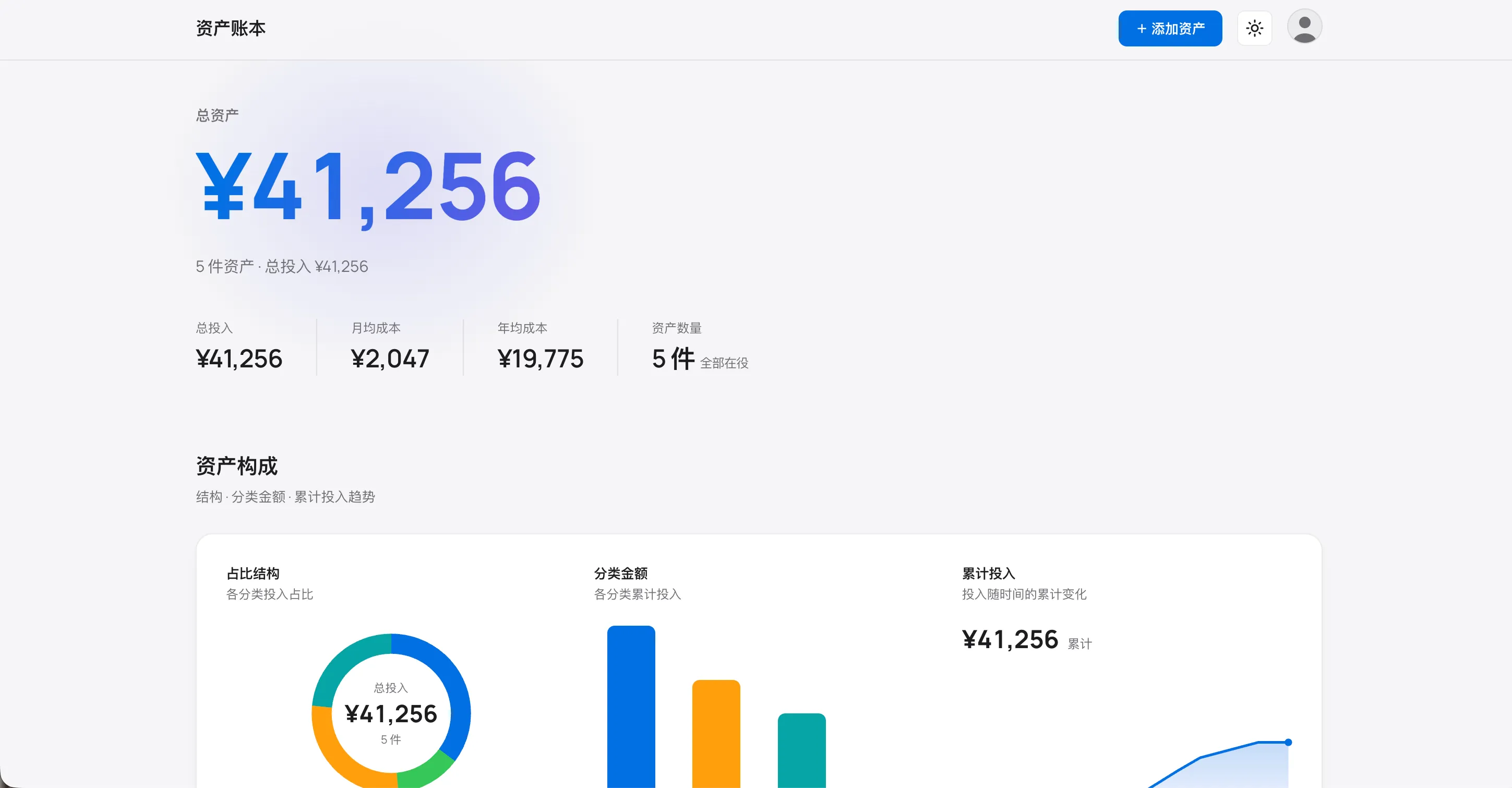Click the 添加资产 button

[x=1170, y=28]
